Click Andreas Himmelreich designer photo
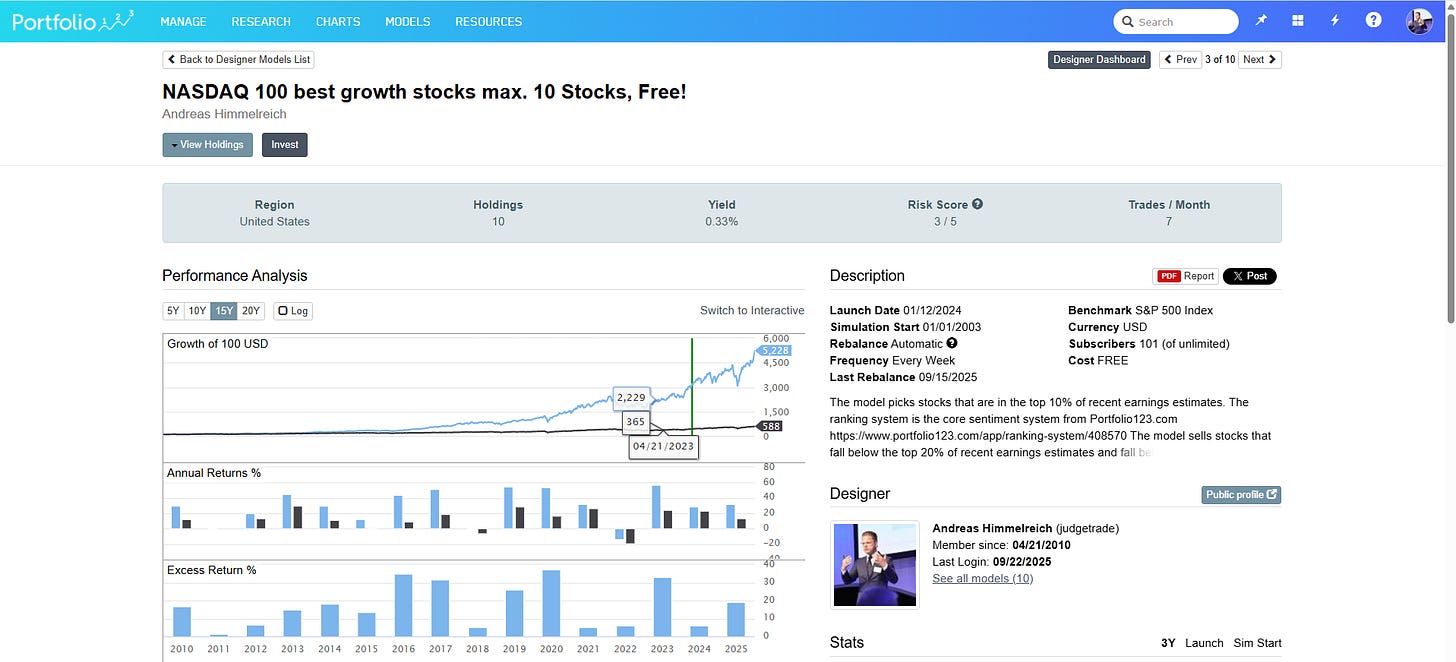Viewport: 1456px width, 662px height. [875, 563]
